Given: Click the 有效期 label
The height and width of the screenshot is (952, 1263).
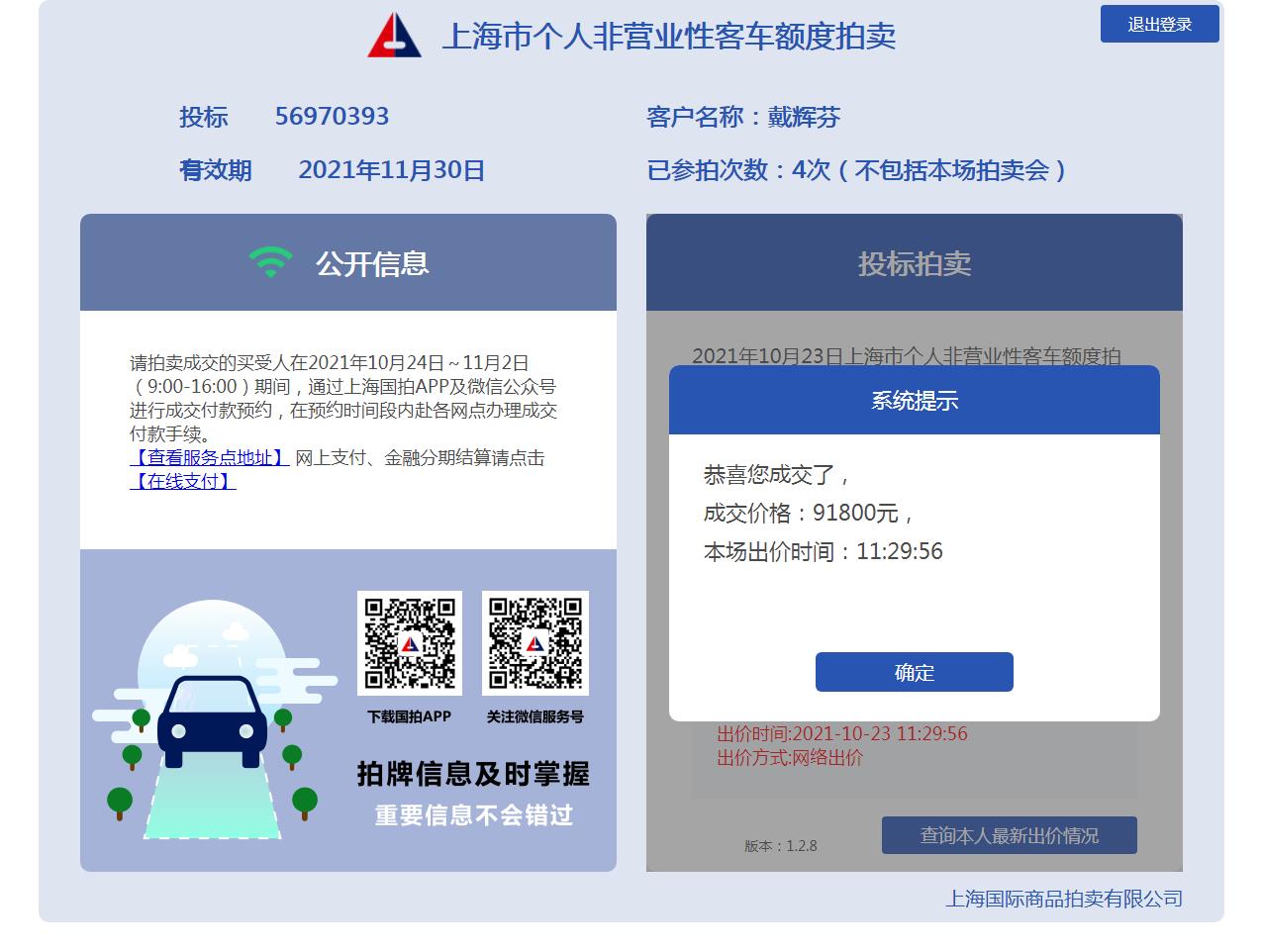Looking at the screenshot, I should click(x=216, y=170).
